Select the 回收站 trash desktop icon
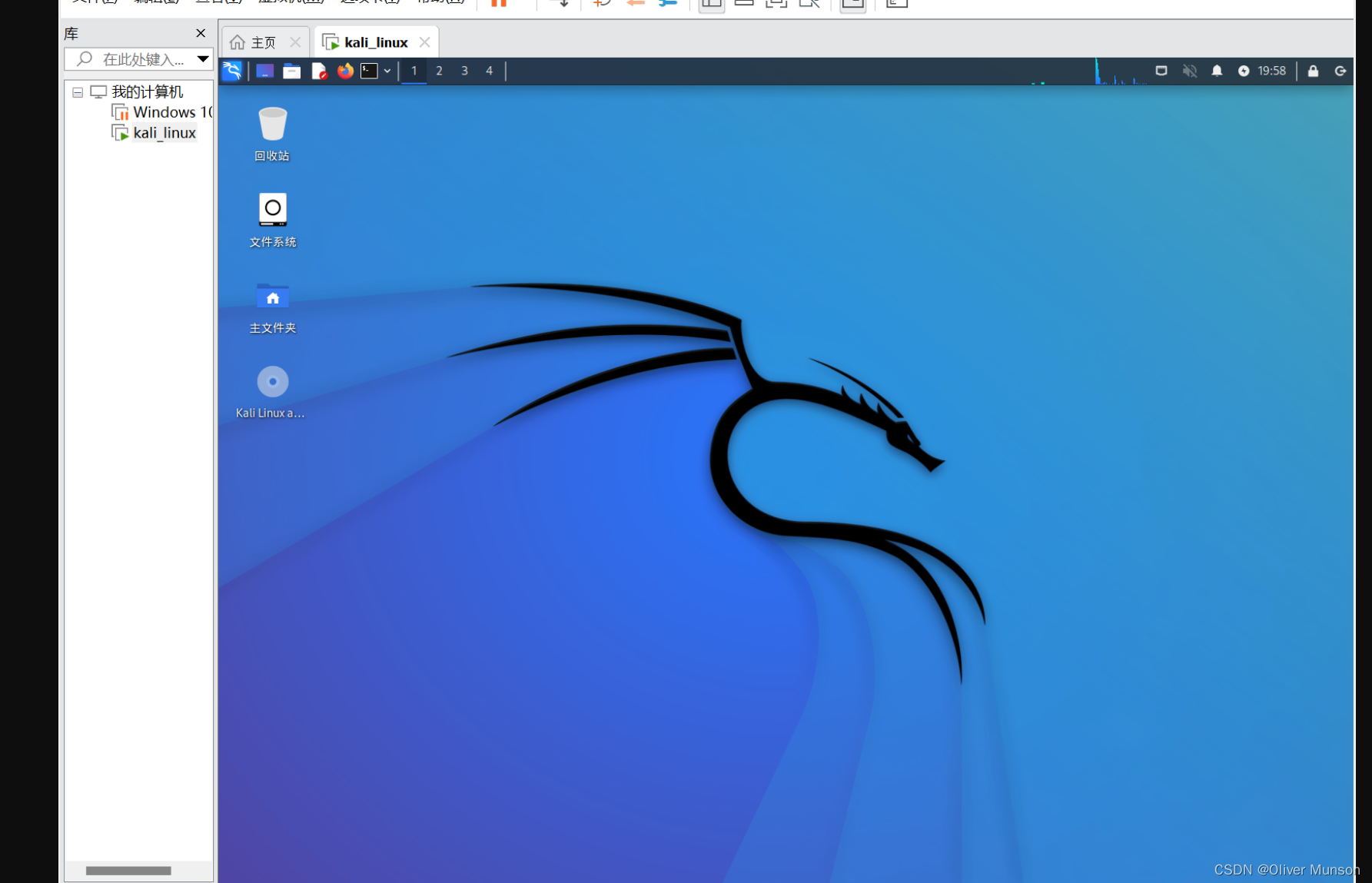Image resolution: width=1372 pixels, height=883 pixels. click(x=272, y=134)
